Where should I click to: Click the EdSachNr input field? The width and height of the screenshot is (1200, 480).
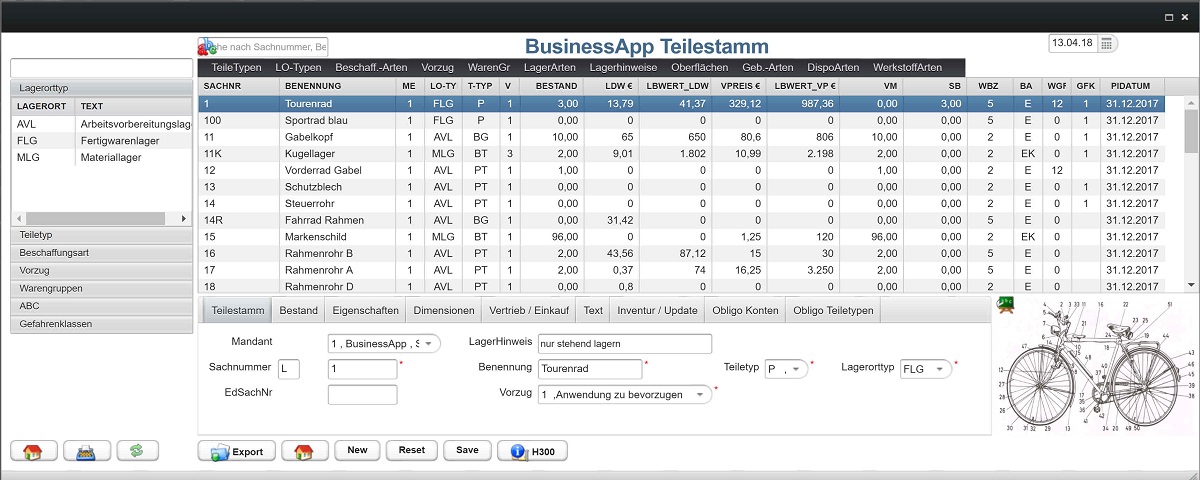click(x=362, y=395)
